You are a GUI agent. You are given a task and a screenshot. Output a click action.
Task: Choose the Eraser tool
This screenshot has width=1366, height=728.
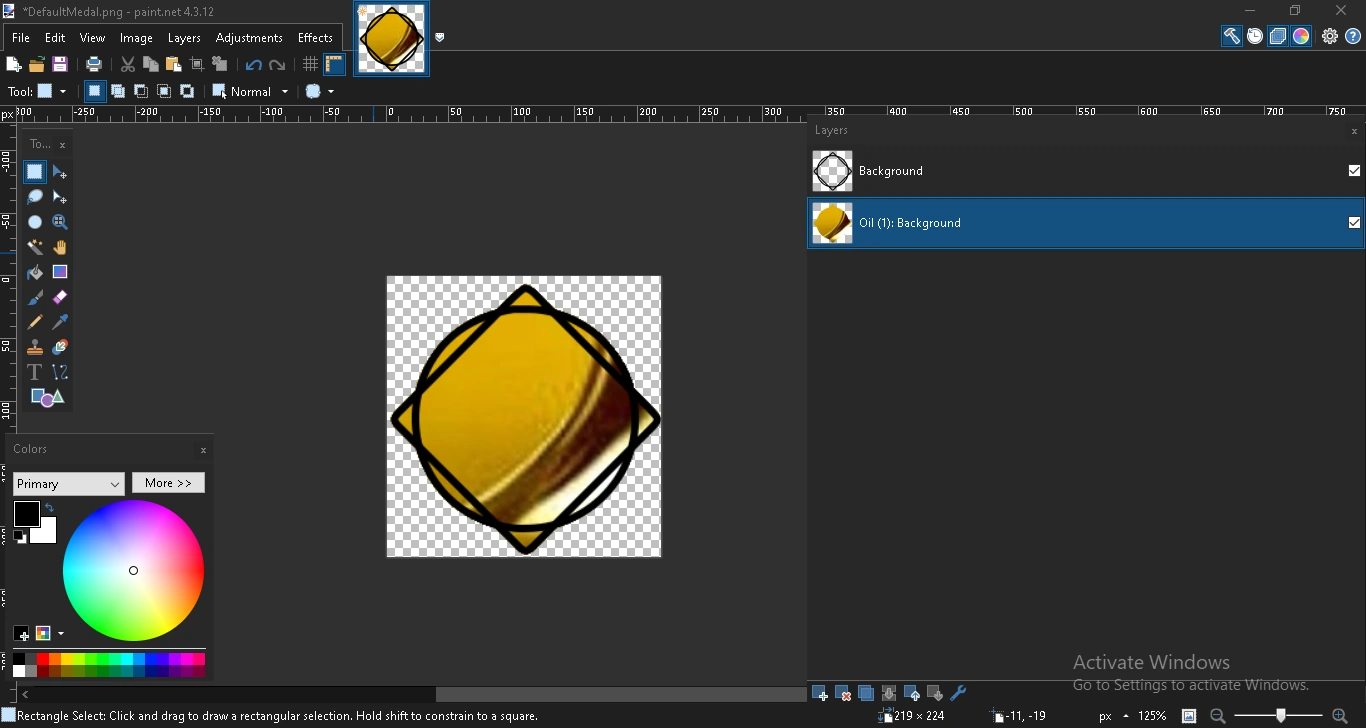(x=60, y=297)
